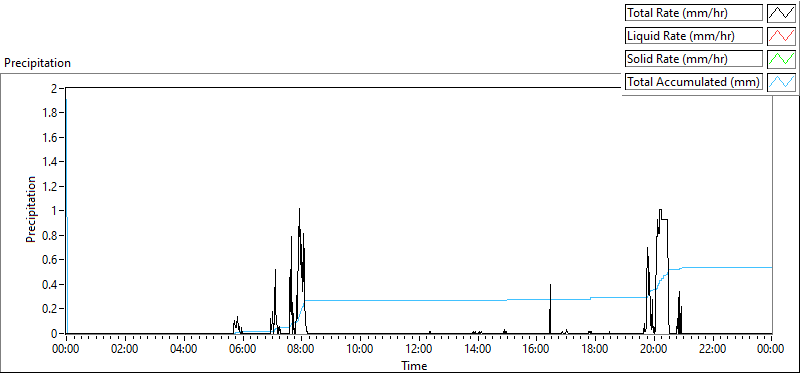Click the vertical Precipitation axis label
Viewport: 800px width, 373px height.
coord(31,210)
